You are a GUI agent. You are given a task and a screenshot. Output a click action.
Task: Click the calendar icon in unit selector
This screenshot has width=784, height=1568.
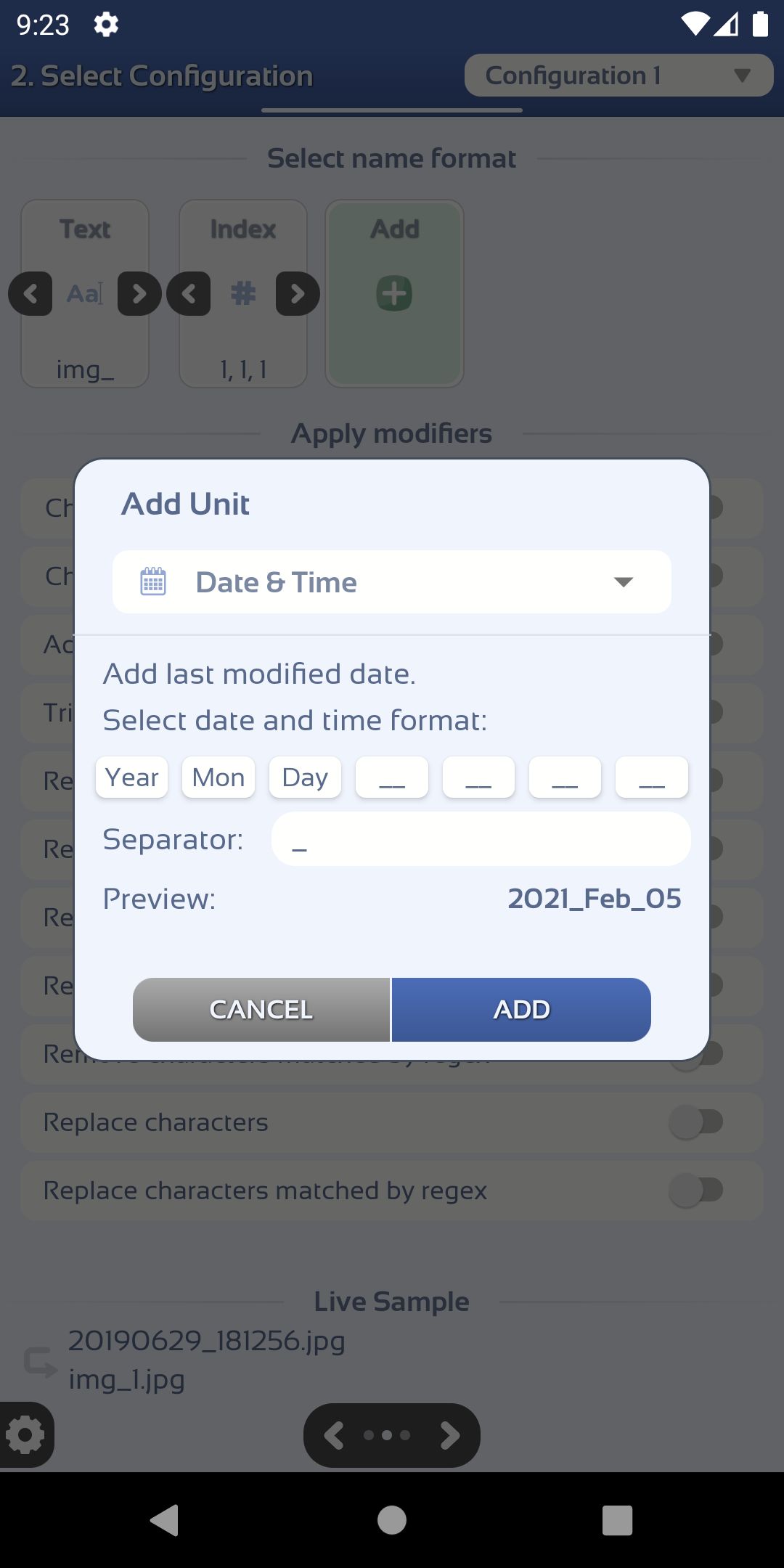[153, 581]
